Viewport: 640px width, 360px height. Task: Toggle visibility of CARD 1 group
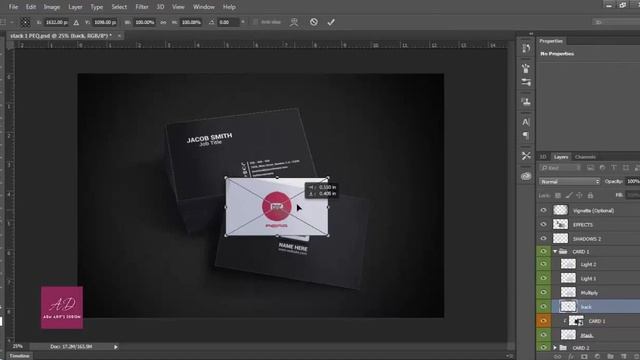pos(543,251)
